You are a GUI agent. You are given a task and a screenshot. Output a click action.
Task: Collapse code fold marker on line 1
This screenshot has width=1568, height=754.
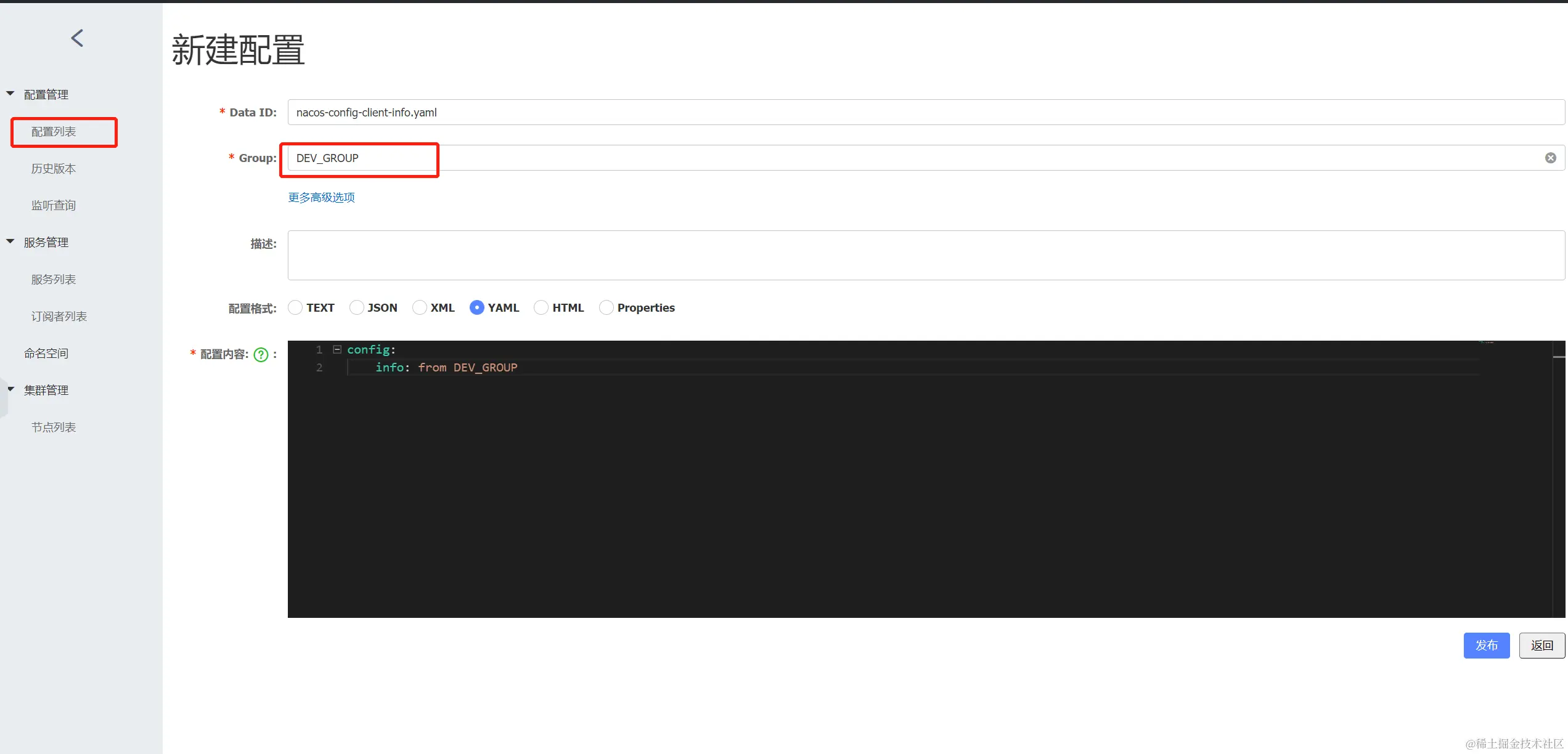(337, 349)
